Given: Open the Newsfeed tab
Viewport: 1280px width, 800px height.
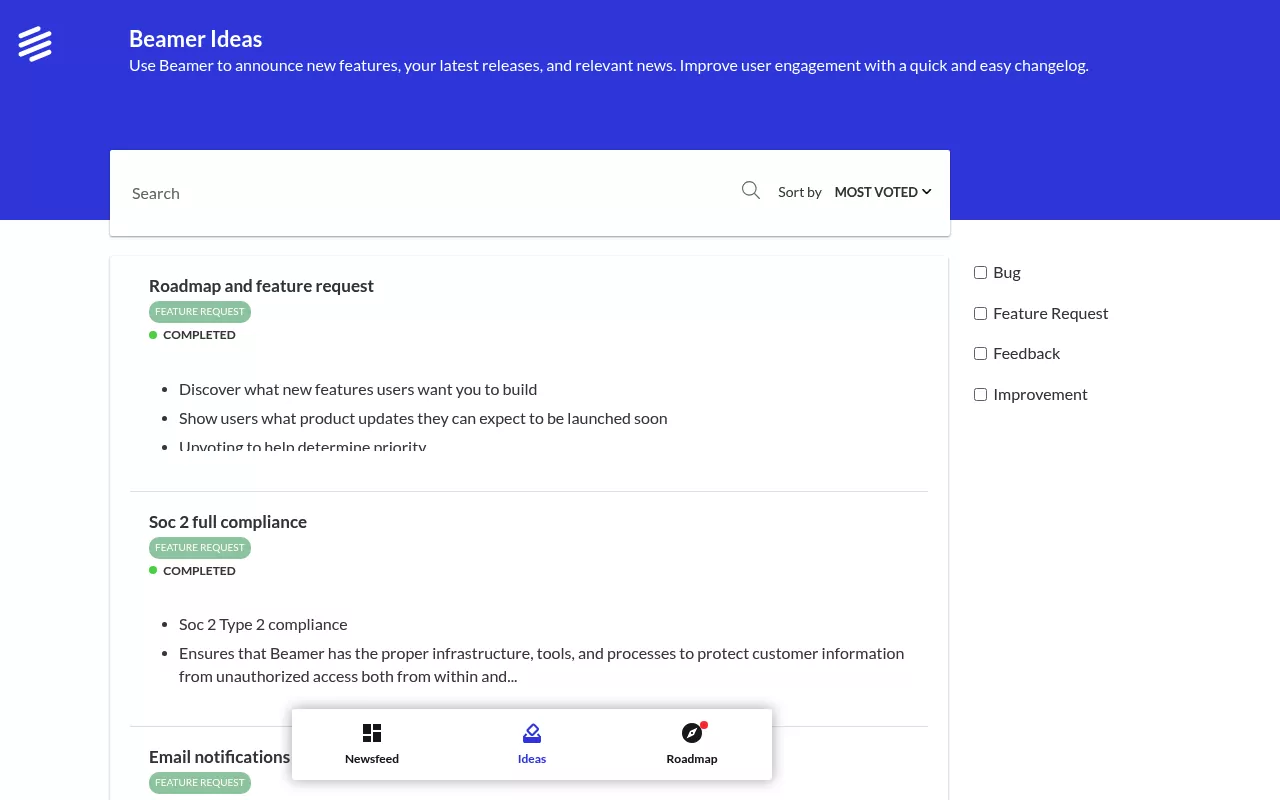Looking at the screenshot, I should point(372,744).
